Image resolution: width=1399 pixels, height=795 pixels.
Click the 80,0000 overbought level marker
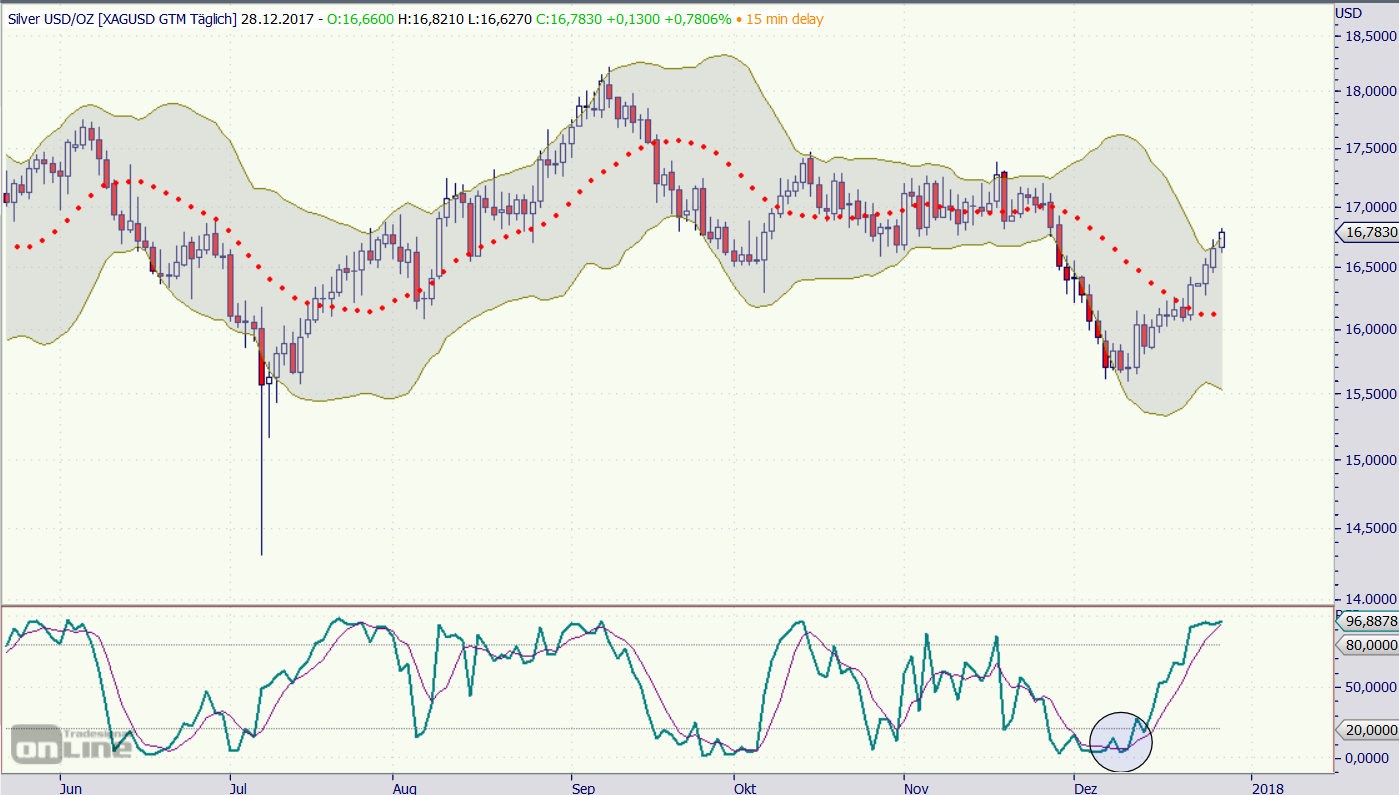(1369, 646)
